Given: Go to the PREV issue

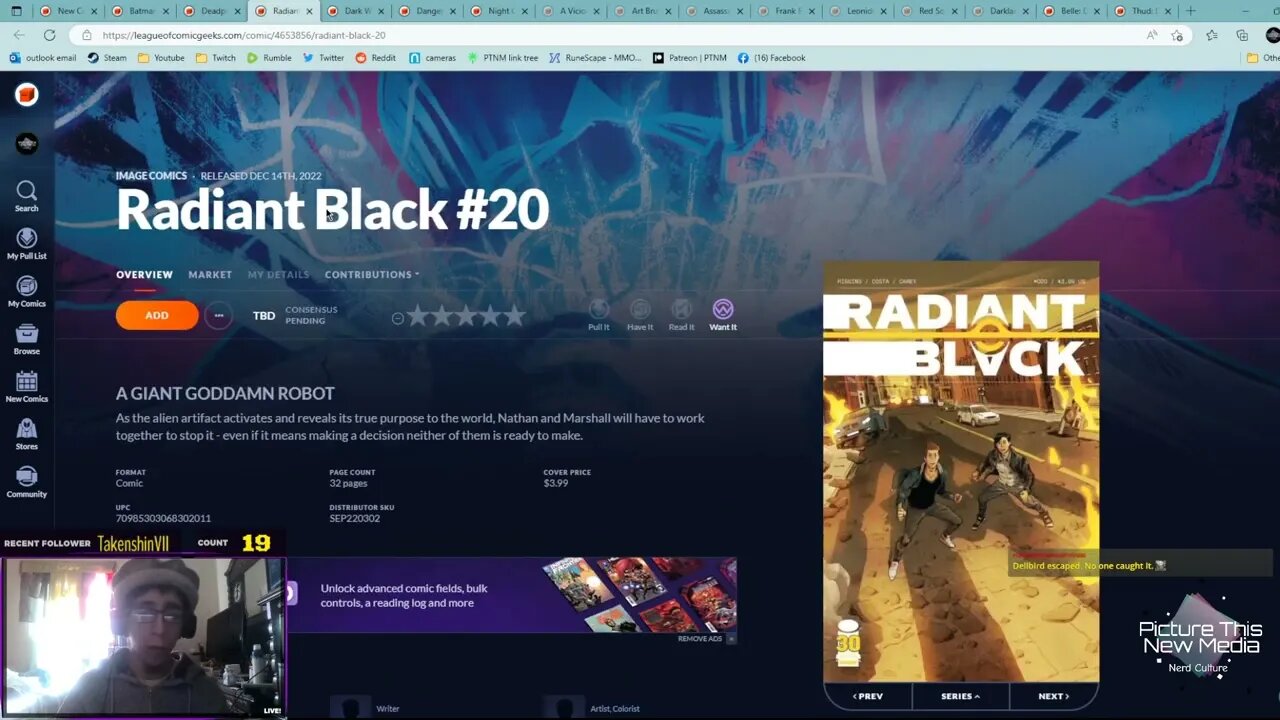Looking at the screenshot, I should click(868, 696).
